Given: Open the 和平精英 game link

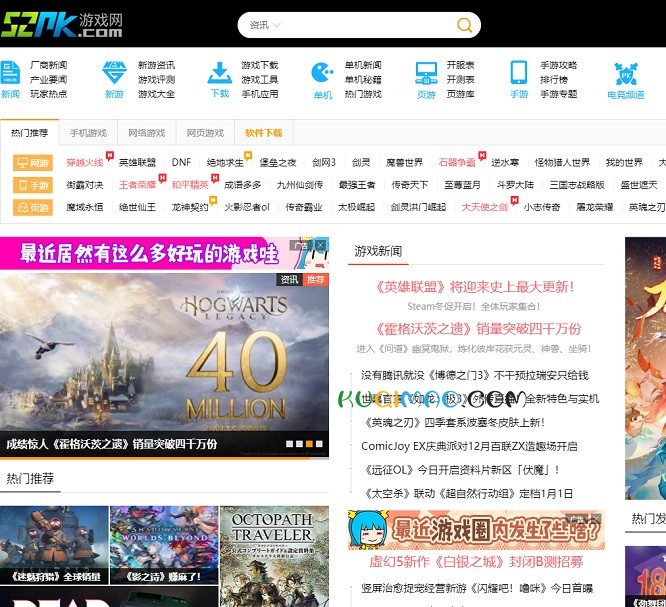Looking at the screenshot, I should [x=190, y=185].
